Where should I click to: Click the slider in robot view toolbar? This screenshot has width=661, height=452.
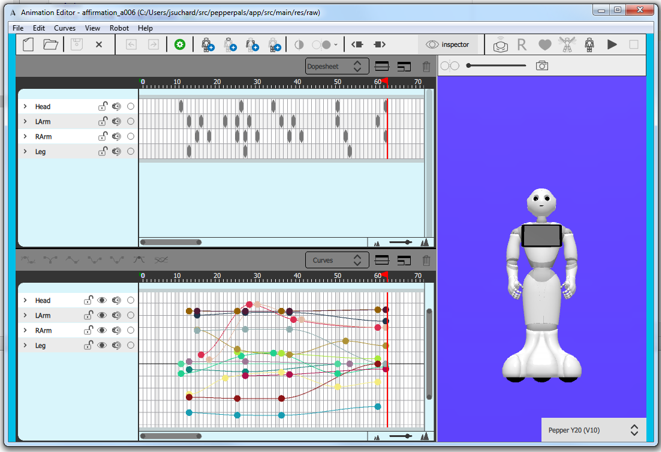point(495,66)
